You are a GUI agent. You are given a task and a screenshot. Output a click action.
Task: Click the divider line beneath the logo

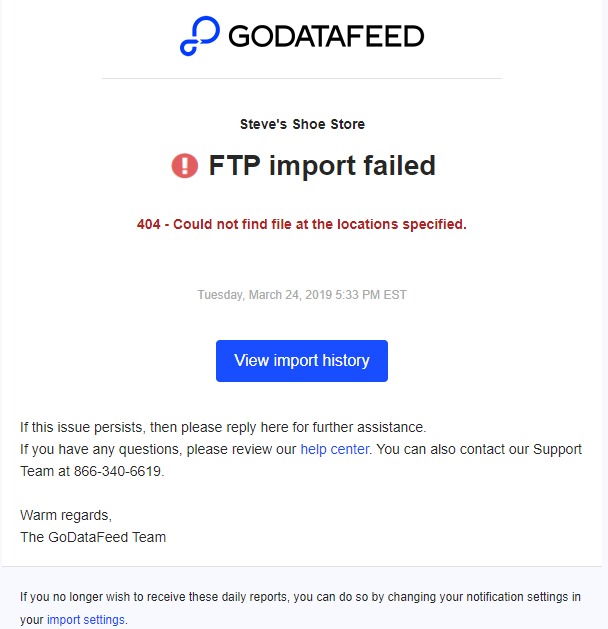302,79
